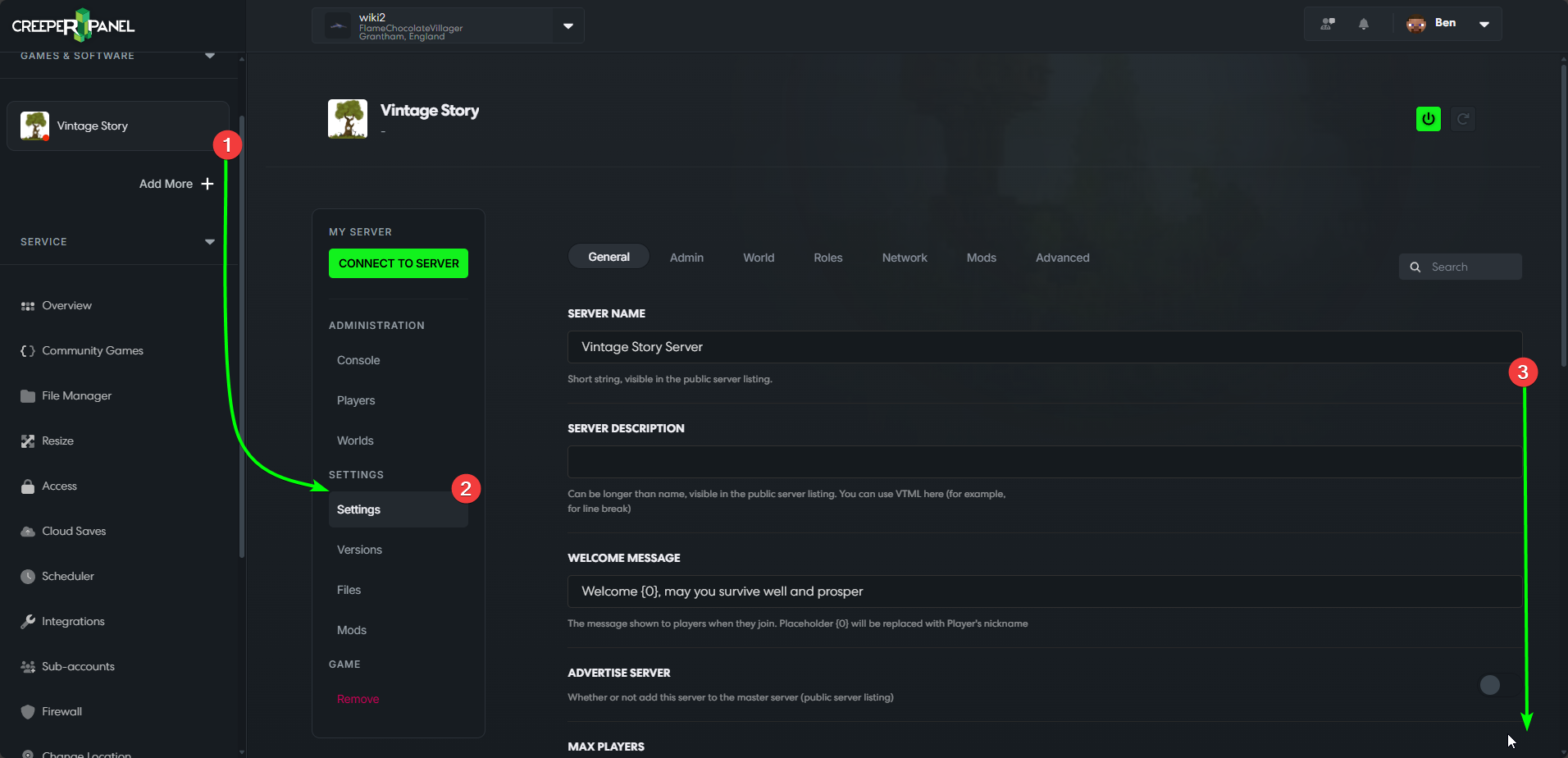The image size is (1568, 758).
Task: Click the Overview grid icon
Action: 28,306
